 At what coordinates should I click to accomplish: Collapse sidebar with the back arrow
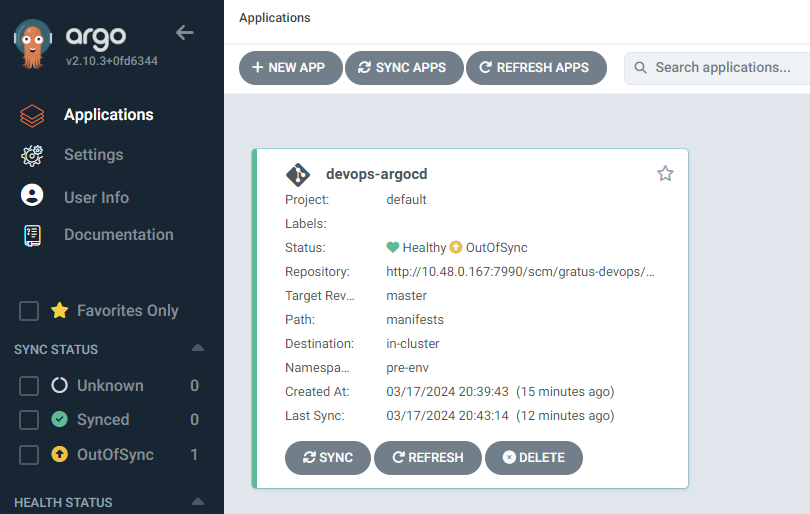point(185,33)
